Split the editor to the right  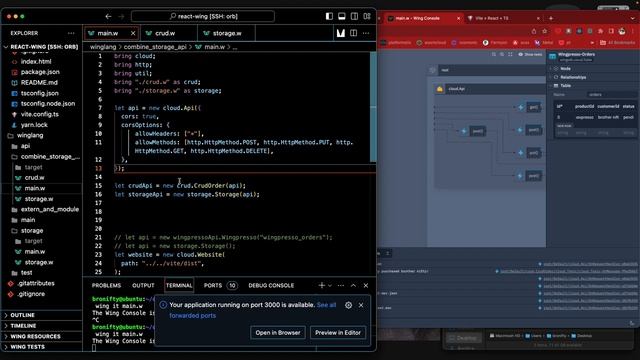(353, 33)
